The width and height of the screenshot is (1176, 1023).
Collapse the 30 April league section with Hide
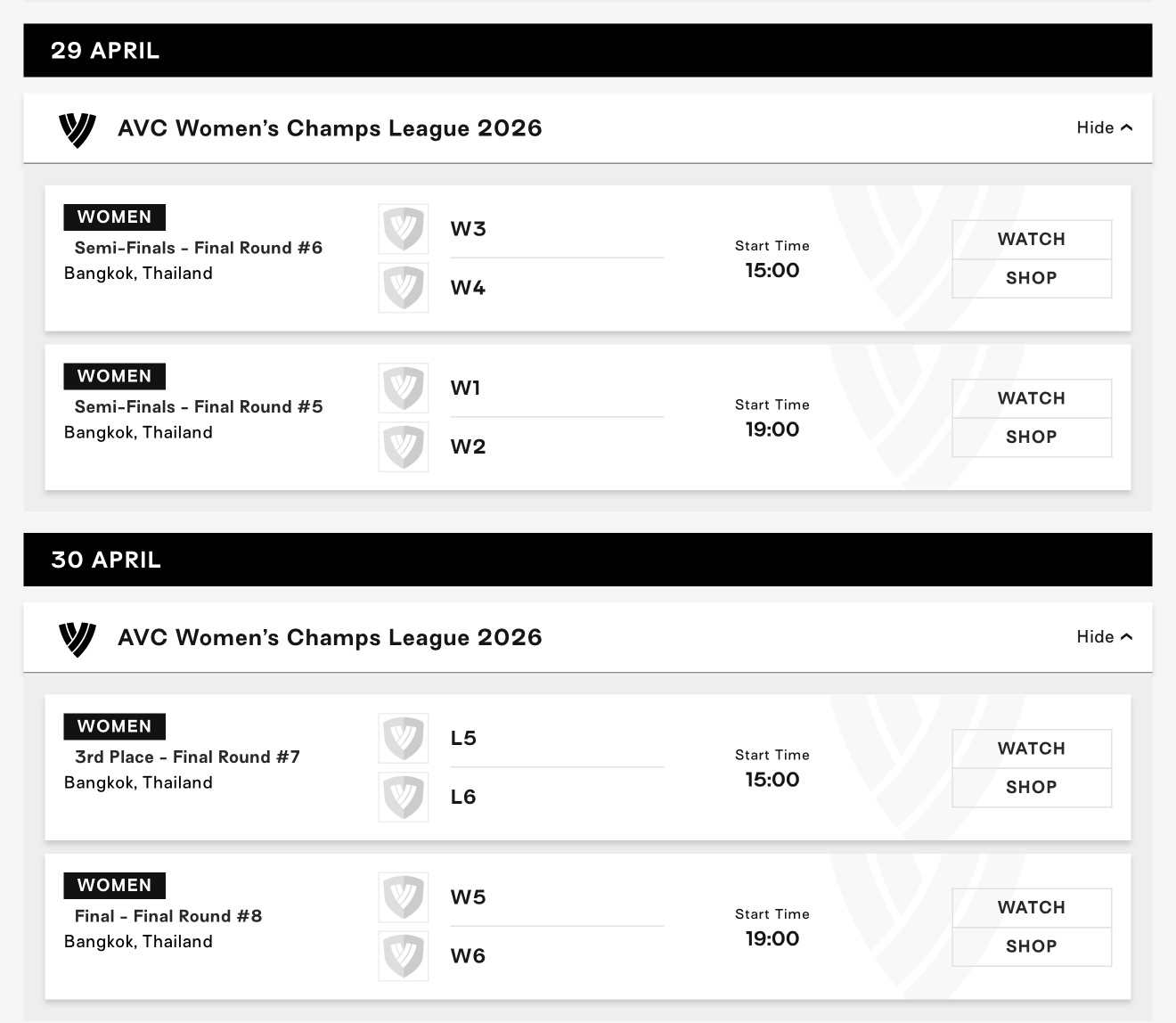pyautogui.click(x=1104, y=636)
